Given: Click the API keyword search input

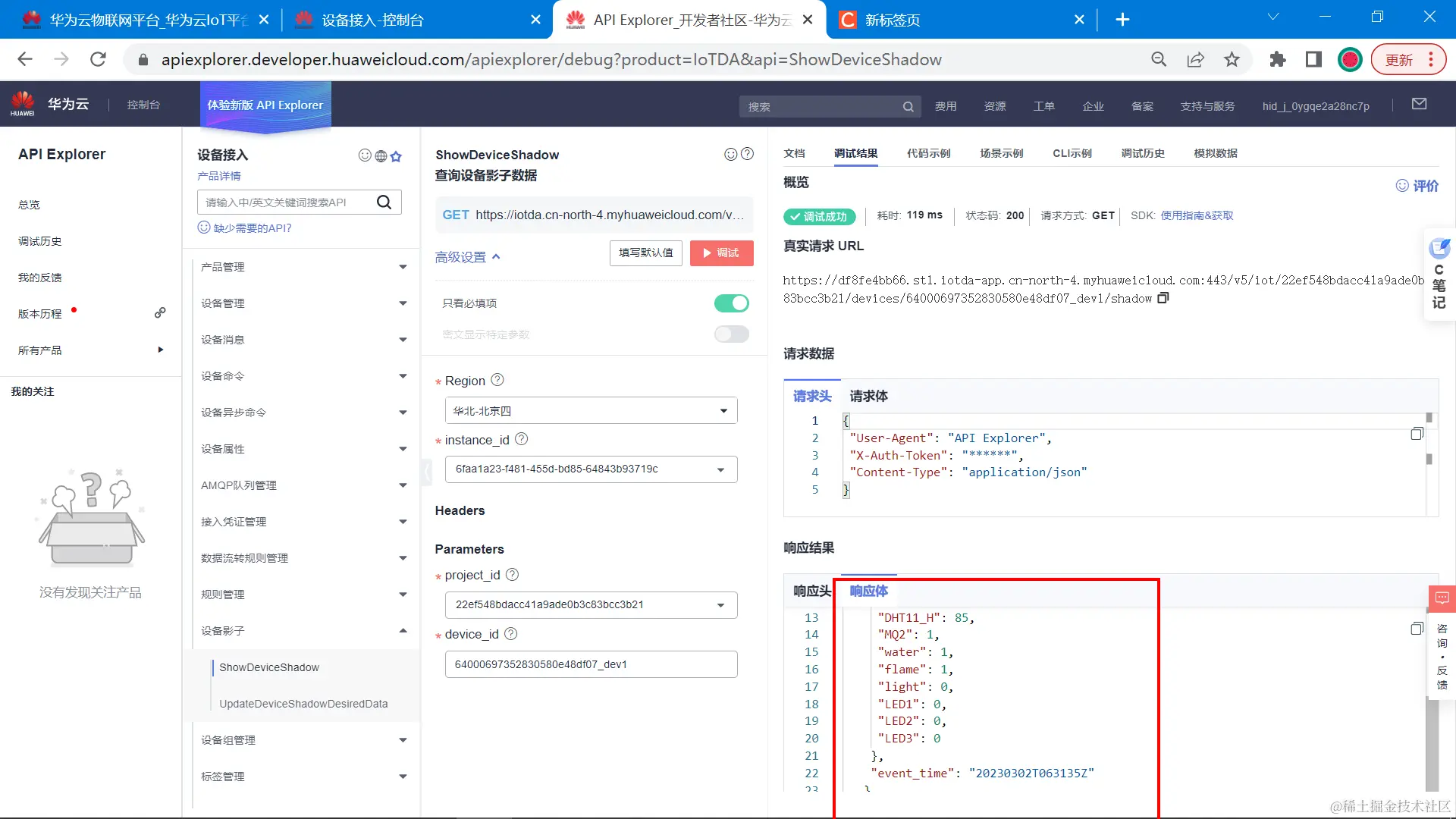Looking at the screenshot, I should tap(287, 202).
